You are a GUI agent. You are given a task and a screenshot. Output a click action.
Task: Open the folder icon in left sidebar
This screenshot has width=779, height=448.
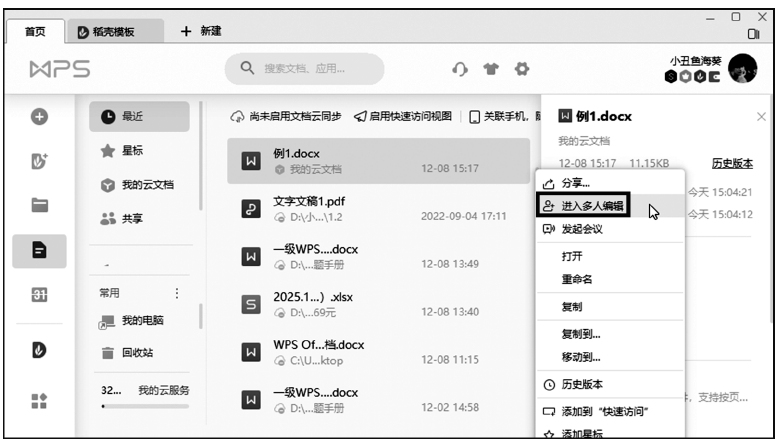pos(40,205)
